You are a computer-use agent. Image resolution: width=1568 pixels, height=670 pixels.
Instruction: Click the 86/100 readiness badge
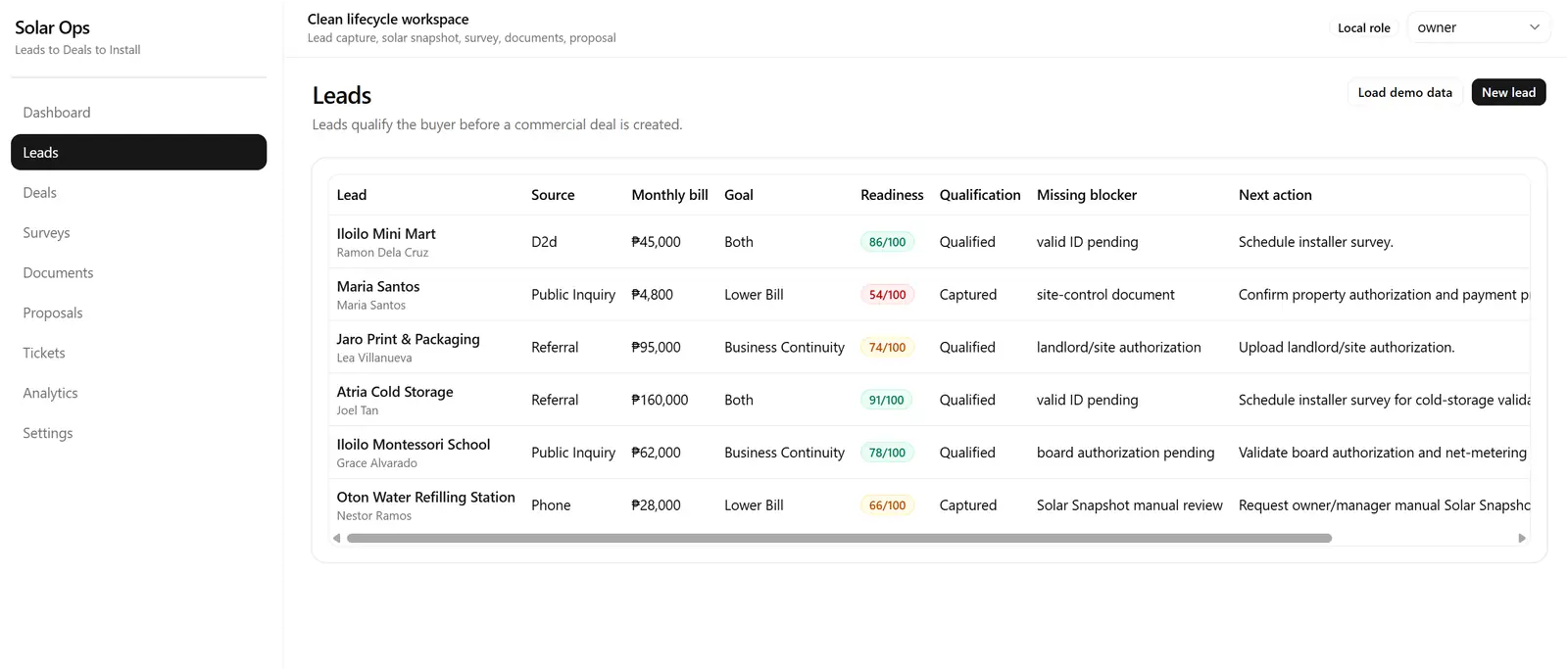(888, 242)
